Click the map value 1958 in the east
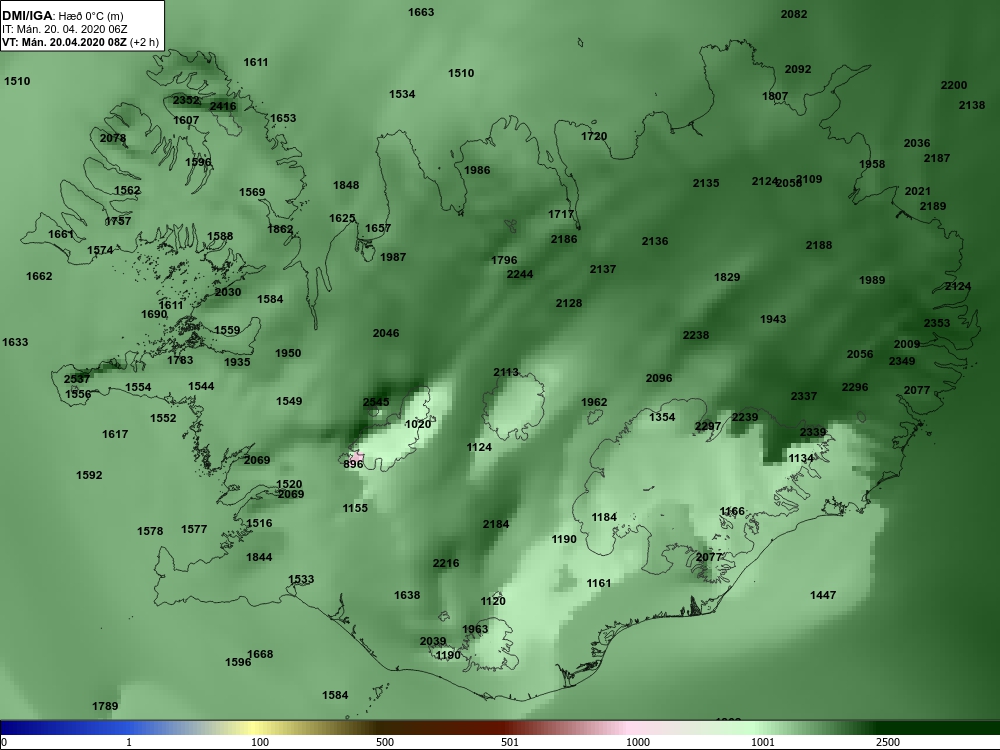The image size is (1000, 750). tap(872, 164)
